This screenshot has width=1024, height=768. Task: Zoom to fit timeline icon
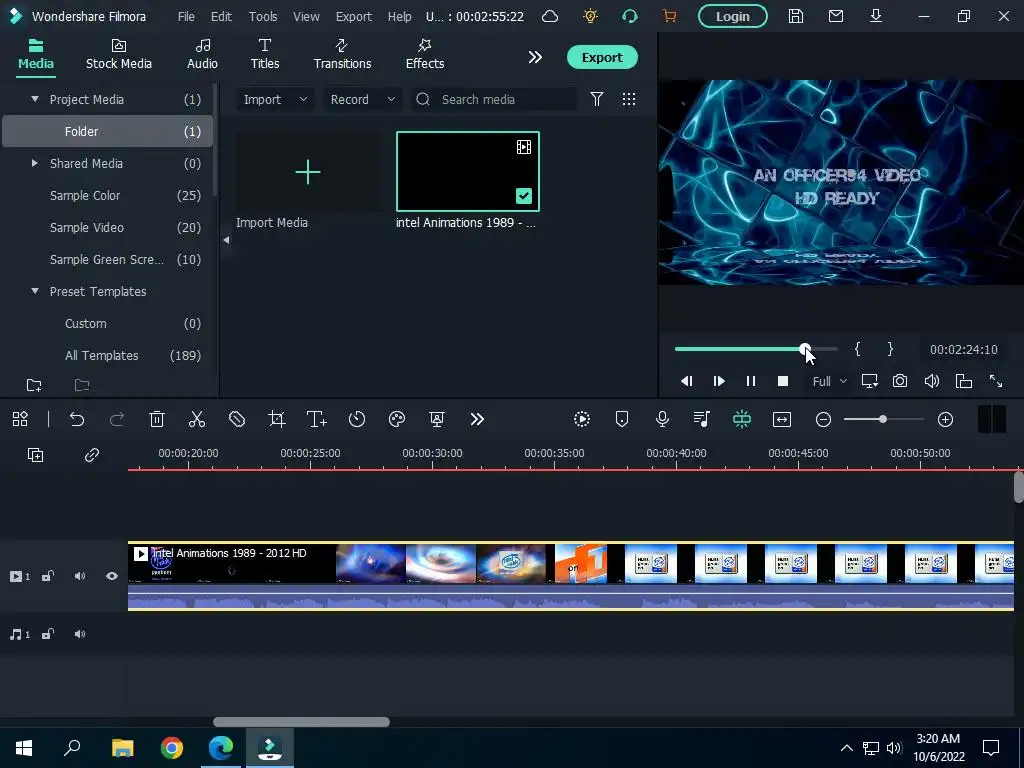click(x=782, y=419)
